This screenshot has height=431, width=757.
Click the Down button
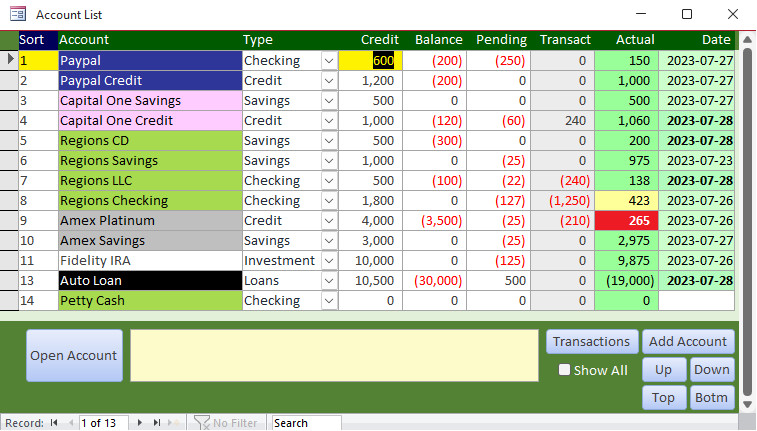tap(712, 370)
